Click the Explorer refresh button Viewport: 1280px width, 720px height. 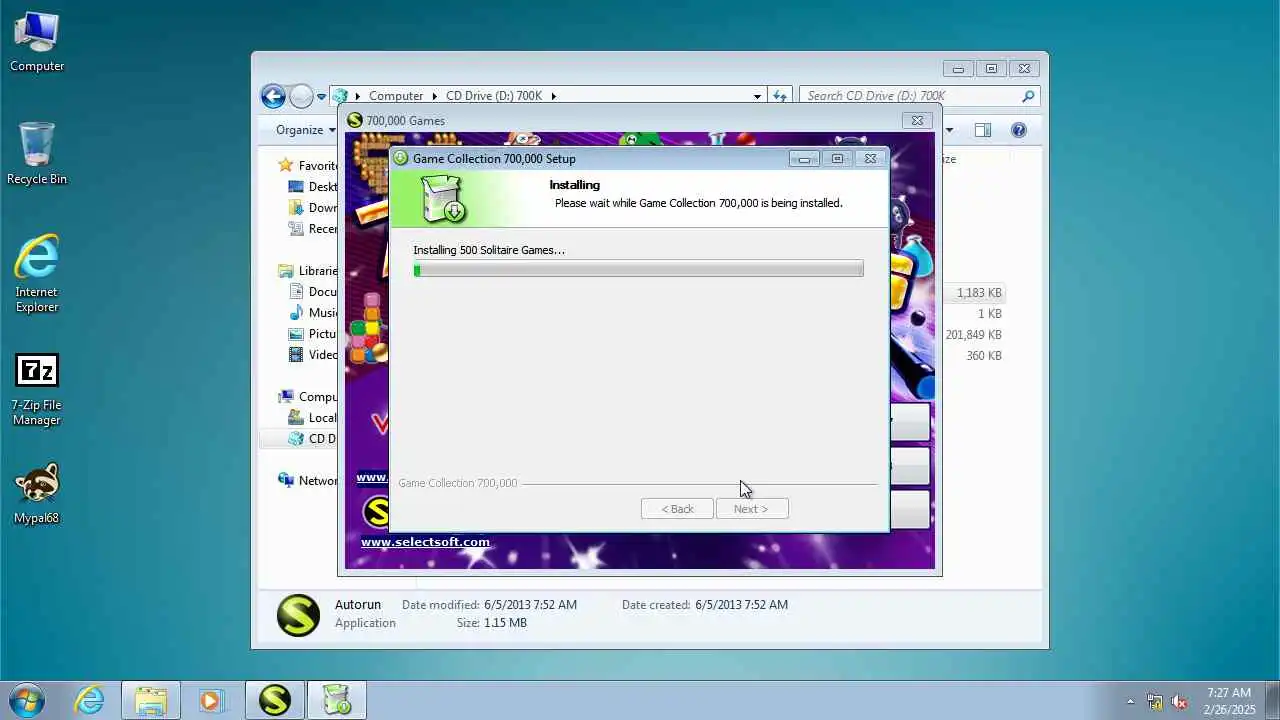tap(781, 96)
